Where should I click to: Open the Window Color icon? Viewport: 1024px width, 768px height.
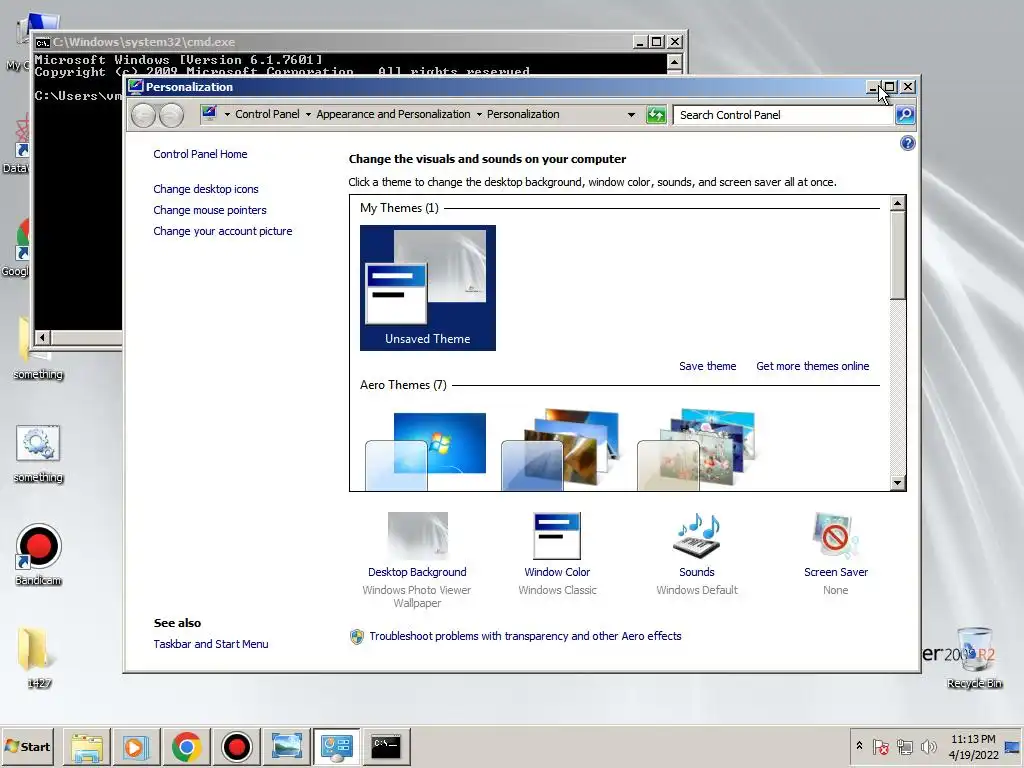coord(557,536)
